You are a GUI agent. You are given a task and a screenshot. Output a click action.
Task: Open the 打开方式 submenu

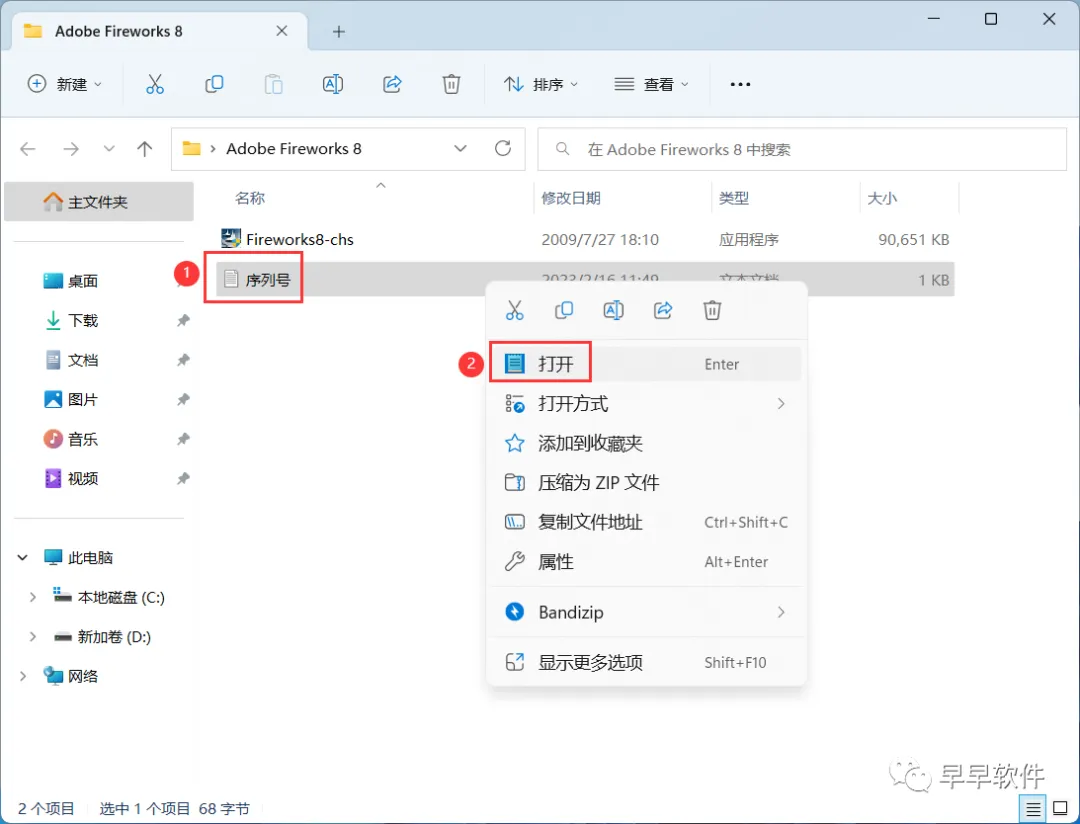click(x=645, y=404)
